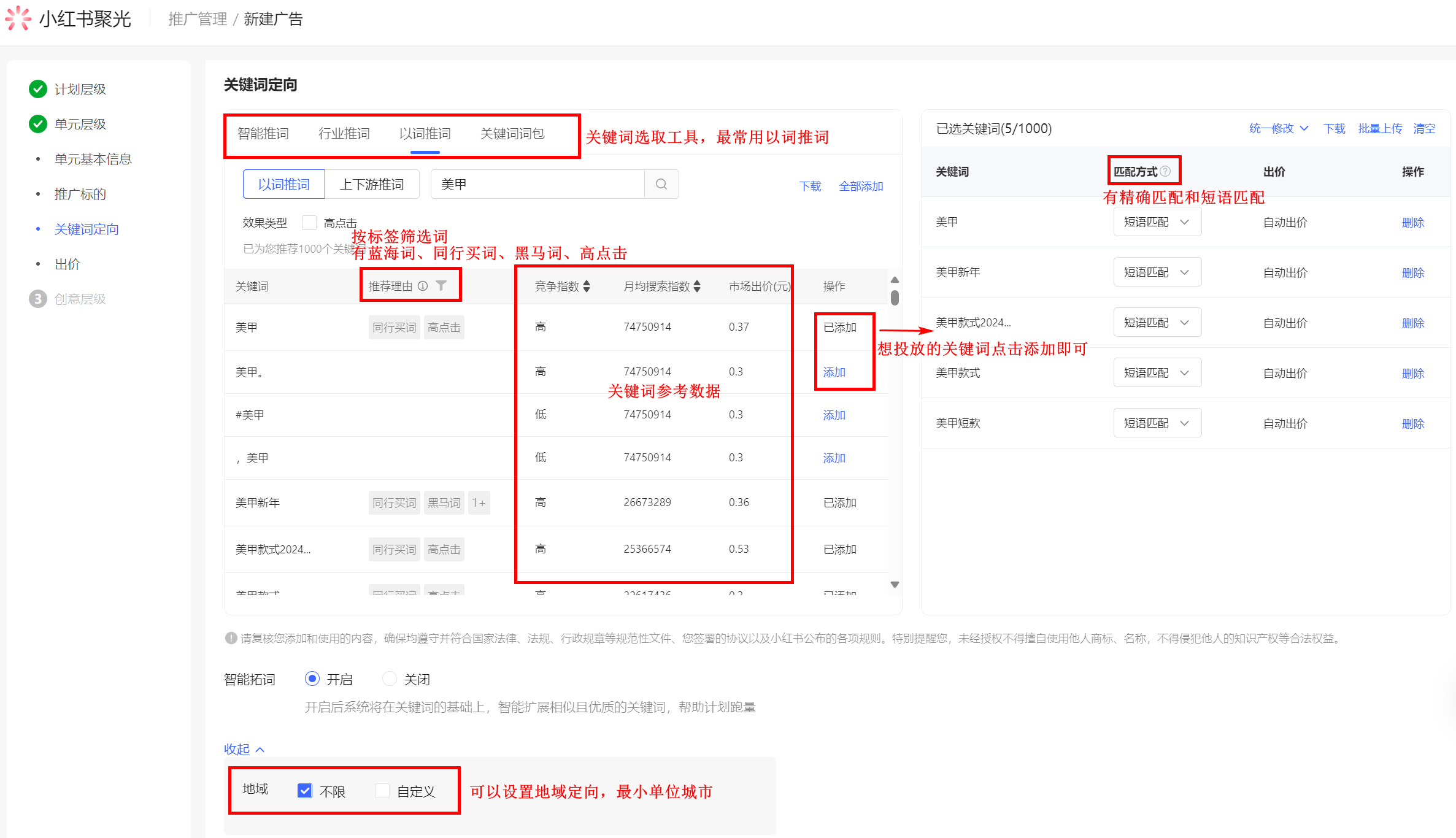
Task: Add the keyword ，美甲
Action: (x=834, y=458)
